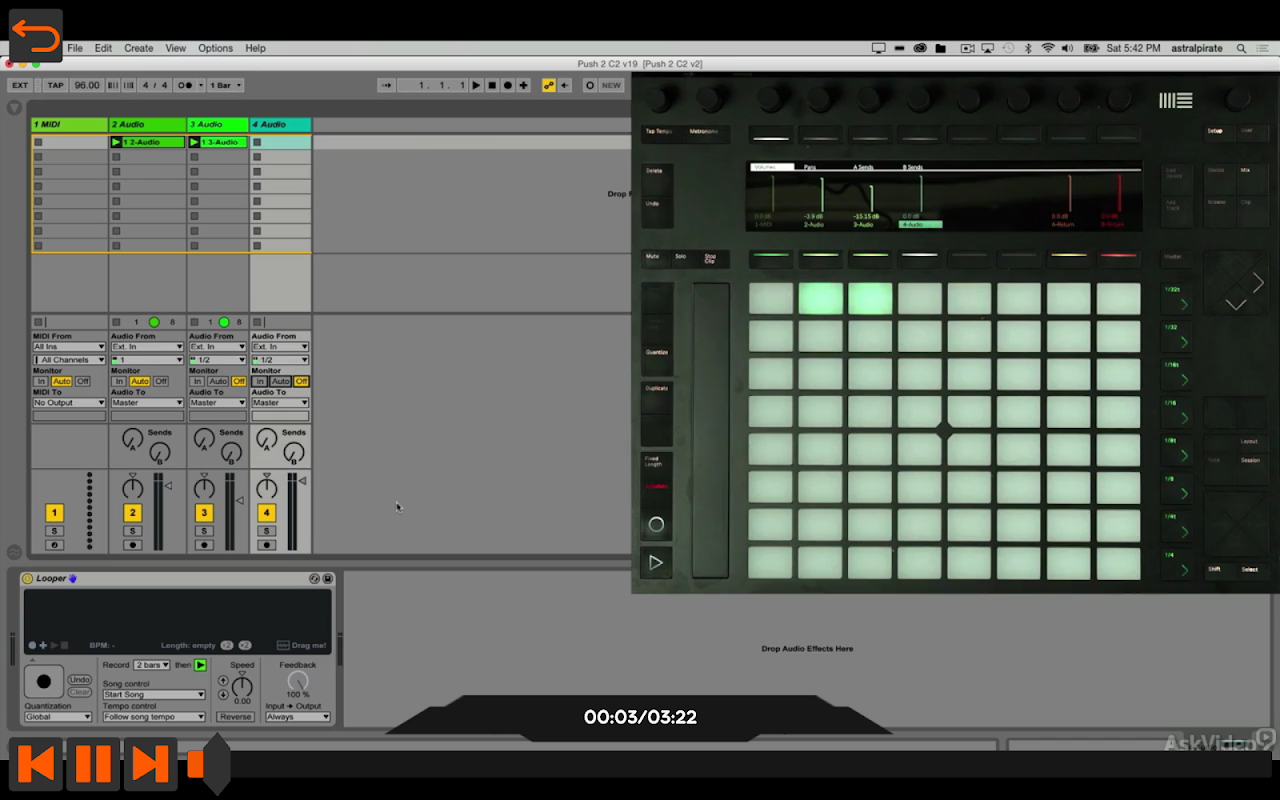
Task: Open the Create menu
Action: [138, 48]
